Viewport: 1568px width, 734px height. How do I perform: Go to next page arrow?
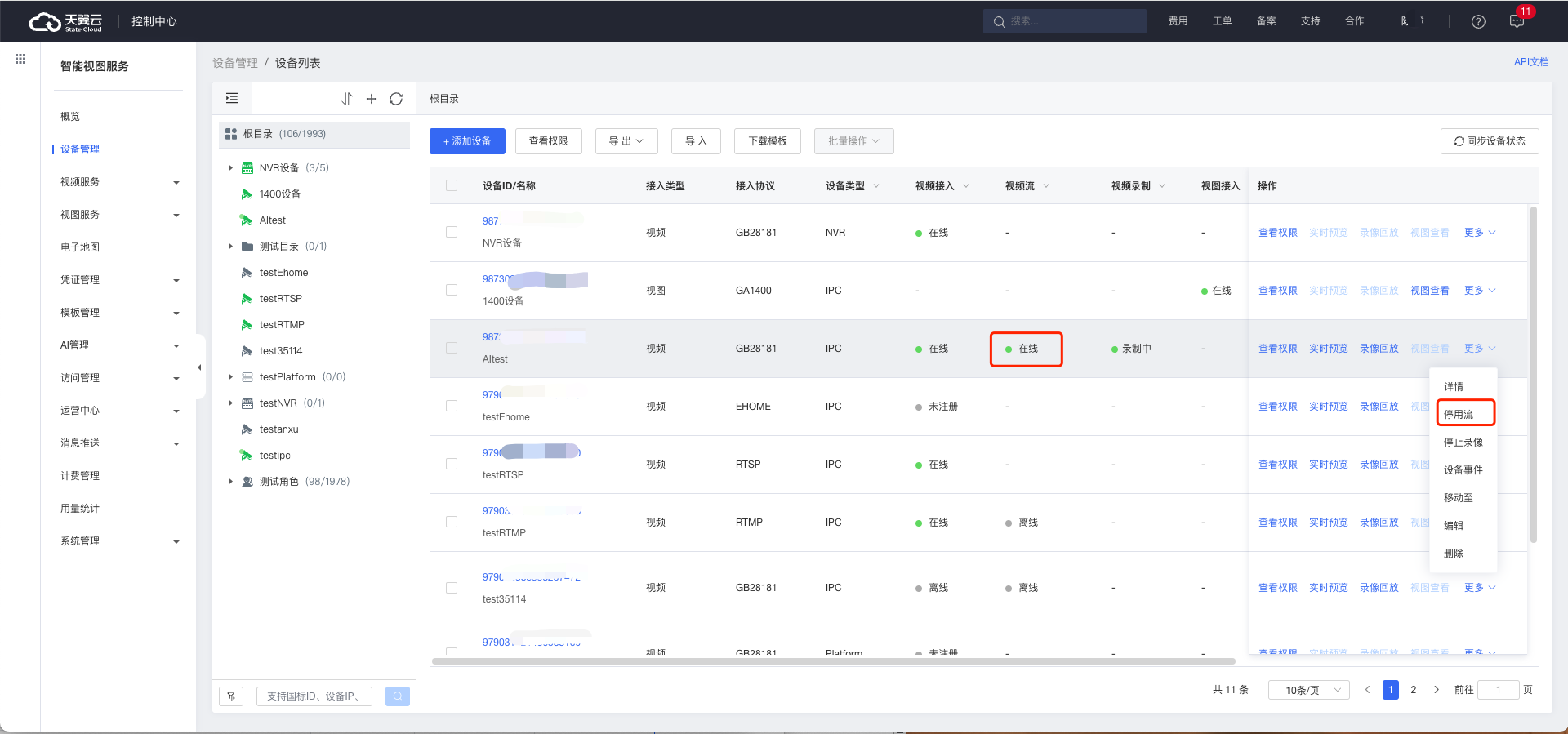pos(1437,690)
